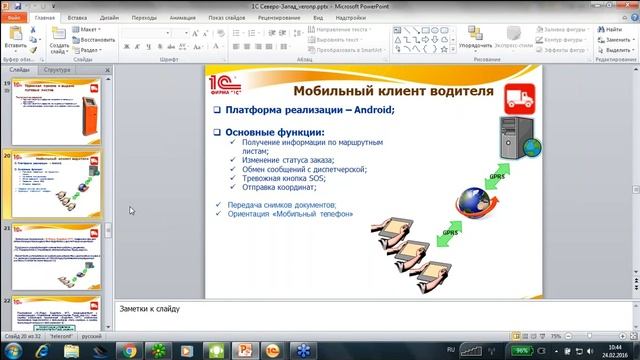The width and height of the screenshot is (640, 360).
Task: Switch to the Вставка ribbon tab
Action: tap(77, 18)
